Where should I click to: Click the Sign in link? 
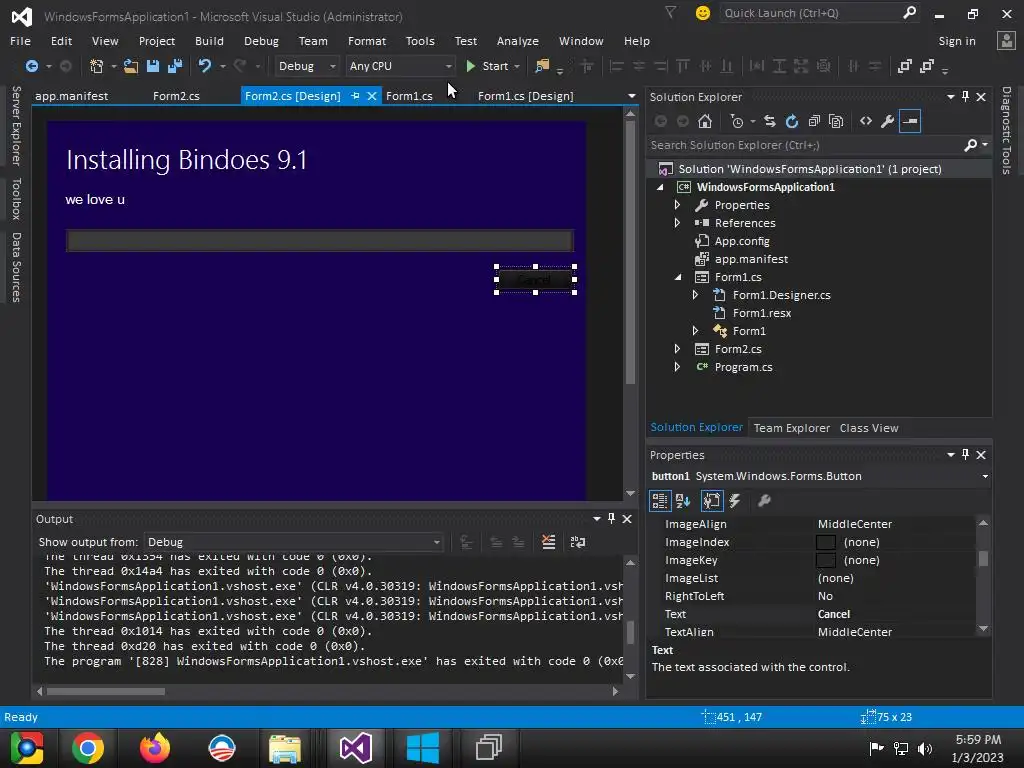coord(957,40)
